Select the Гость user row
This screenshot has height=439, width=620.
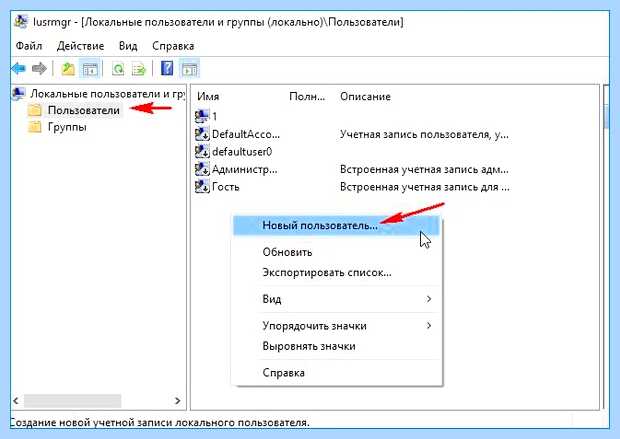(x=225, y=187)
